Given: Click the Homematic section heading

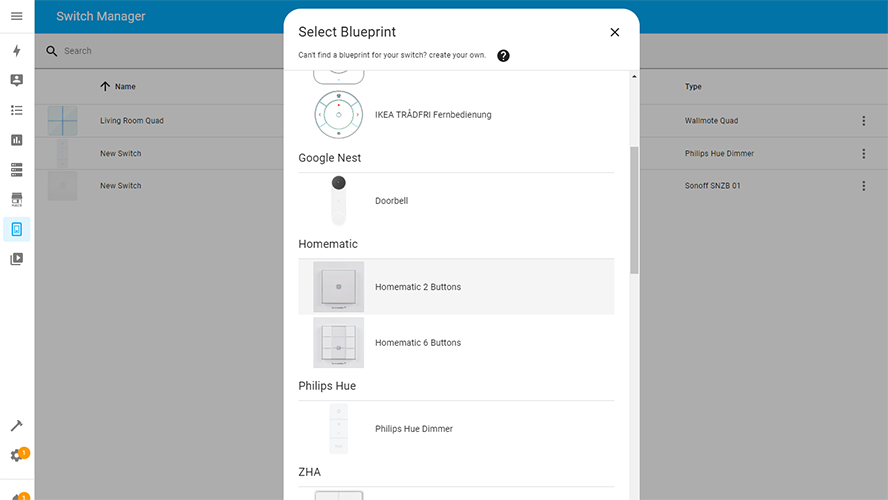Looking at the screenshot, I should point(328,244).
